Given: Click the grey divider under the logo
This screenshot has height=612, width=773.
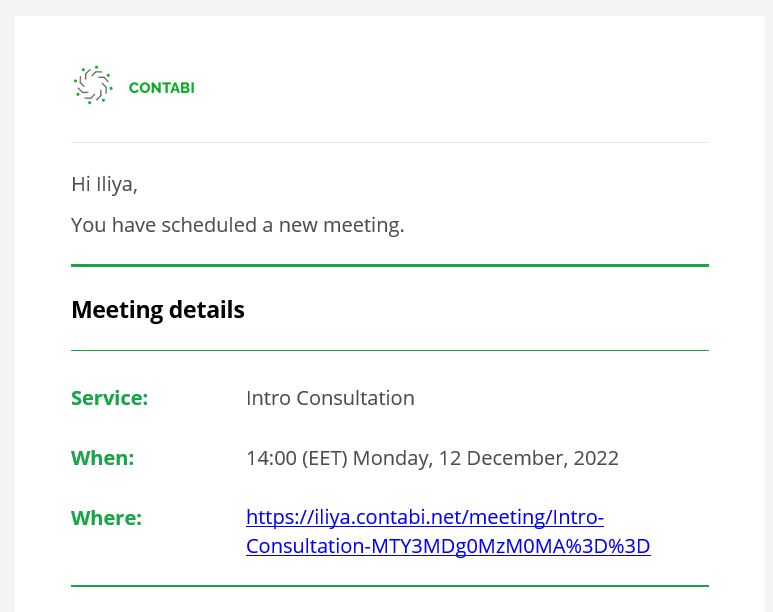Looking at the screenshot, I should pyautogui.click(x=390, y=143).
